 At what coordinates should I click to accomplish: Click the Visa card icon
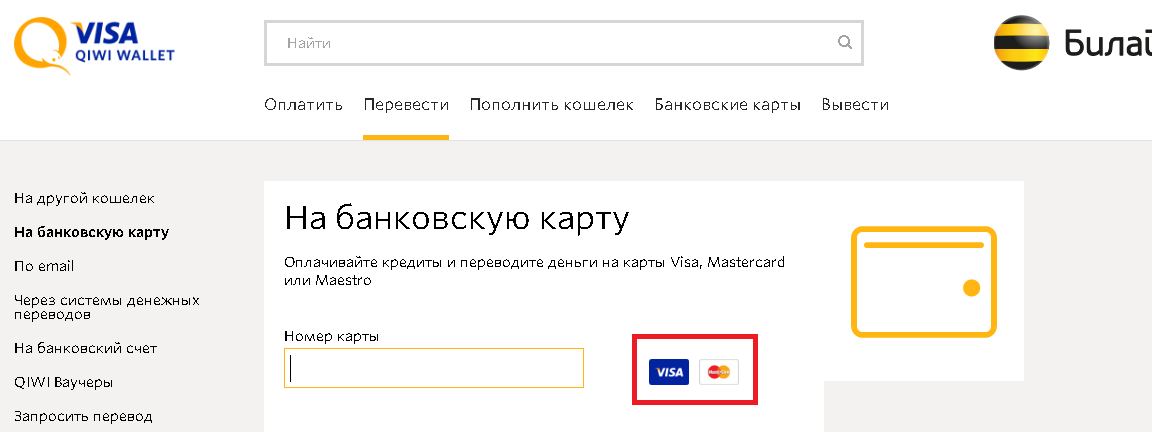tap(668, 372)
